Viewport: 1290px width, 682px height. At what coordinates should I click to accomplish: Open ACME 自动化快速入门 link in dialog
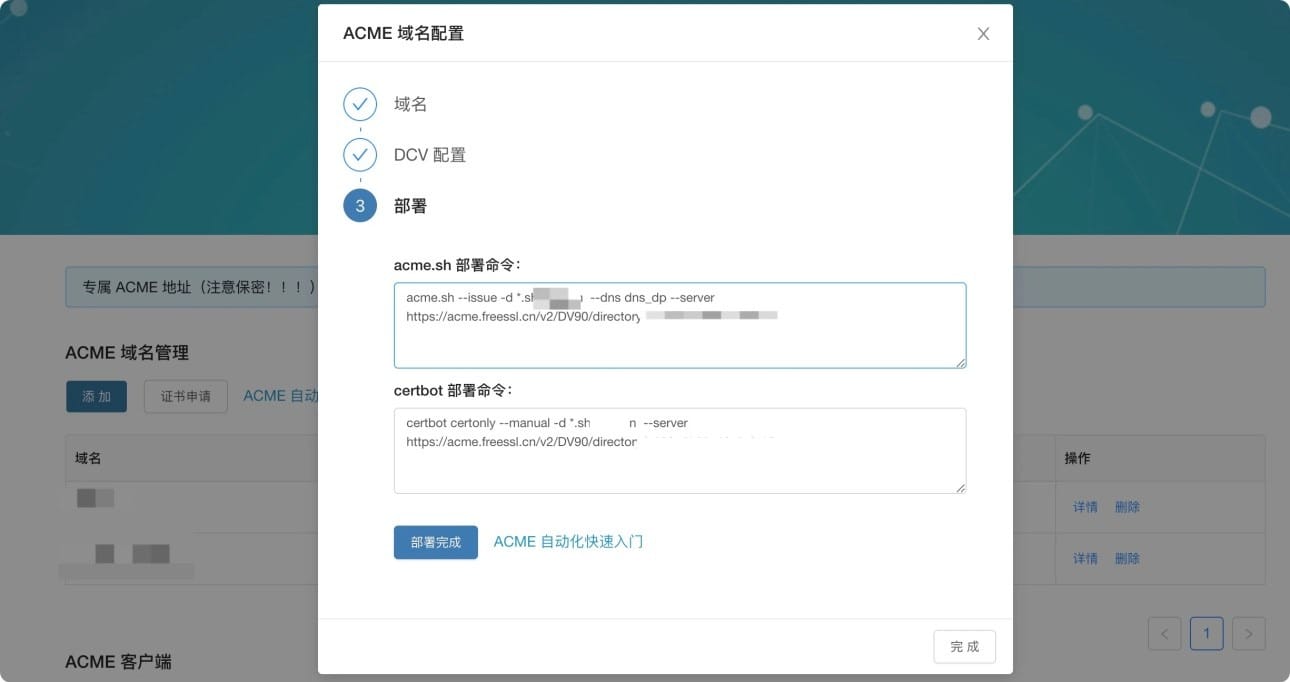click(x=568, y=542)
